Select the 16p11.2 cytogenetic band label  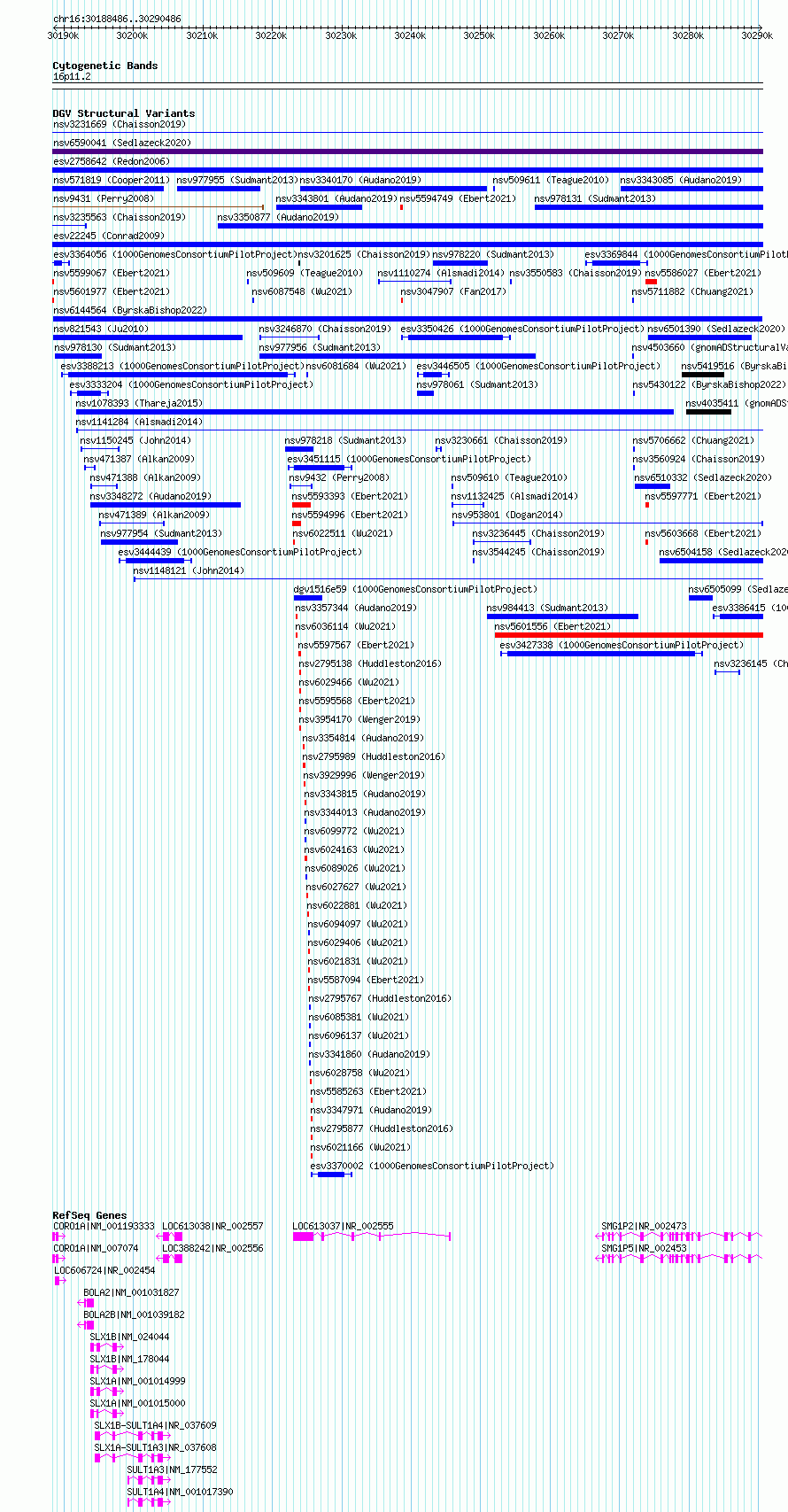point(72,76)
